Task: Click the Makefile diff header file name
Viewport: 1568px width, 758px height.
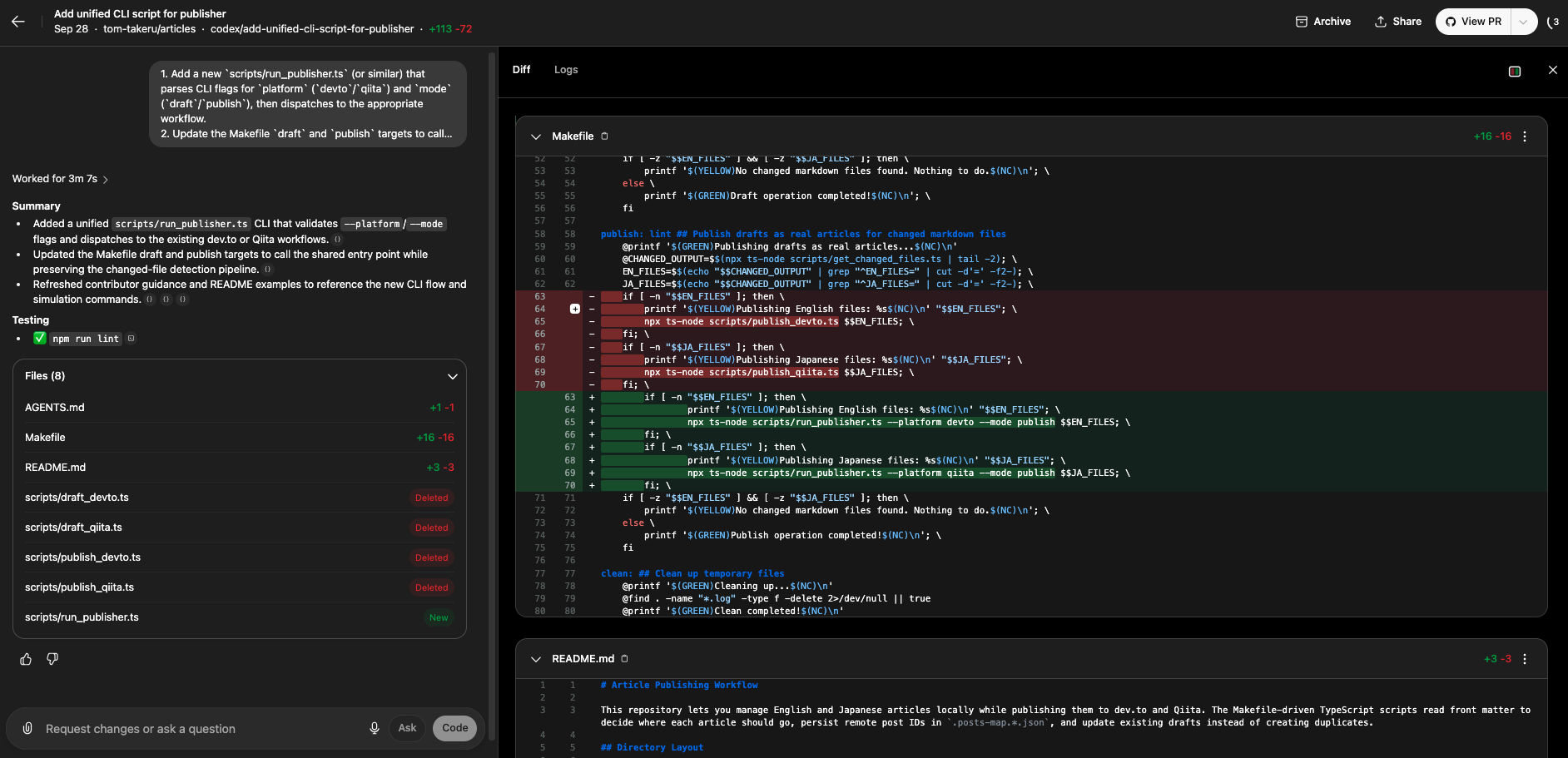Action: pos(573,136)
